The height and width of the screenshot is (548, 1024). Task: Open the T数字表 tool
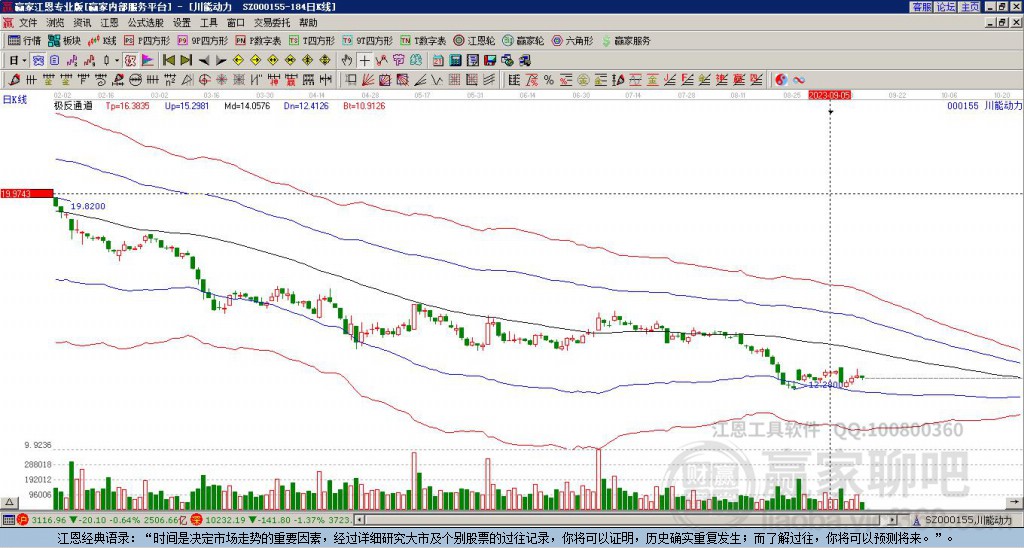(x=423, y=40)
